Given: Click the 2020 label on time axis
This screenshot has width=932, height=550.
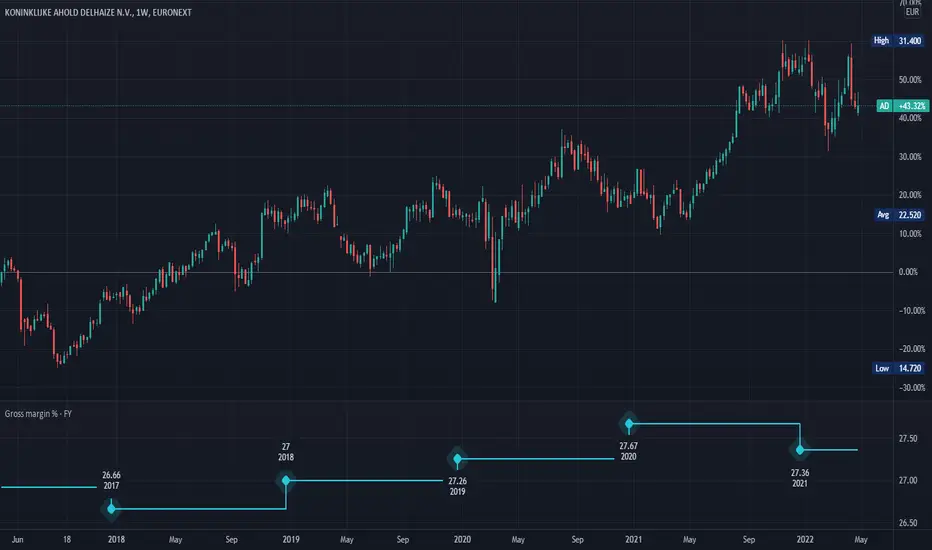Looking at the screenshot, I should pyautogui.click(x=462, y=540).
